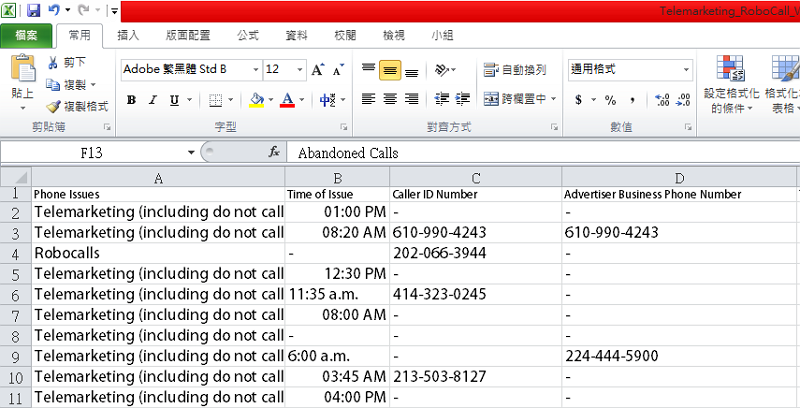Open the Name Box dropdown arrow
The height and width of the screenshot is (408, 800).
point(191,152)
